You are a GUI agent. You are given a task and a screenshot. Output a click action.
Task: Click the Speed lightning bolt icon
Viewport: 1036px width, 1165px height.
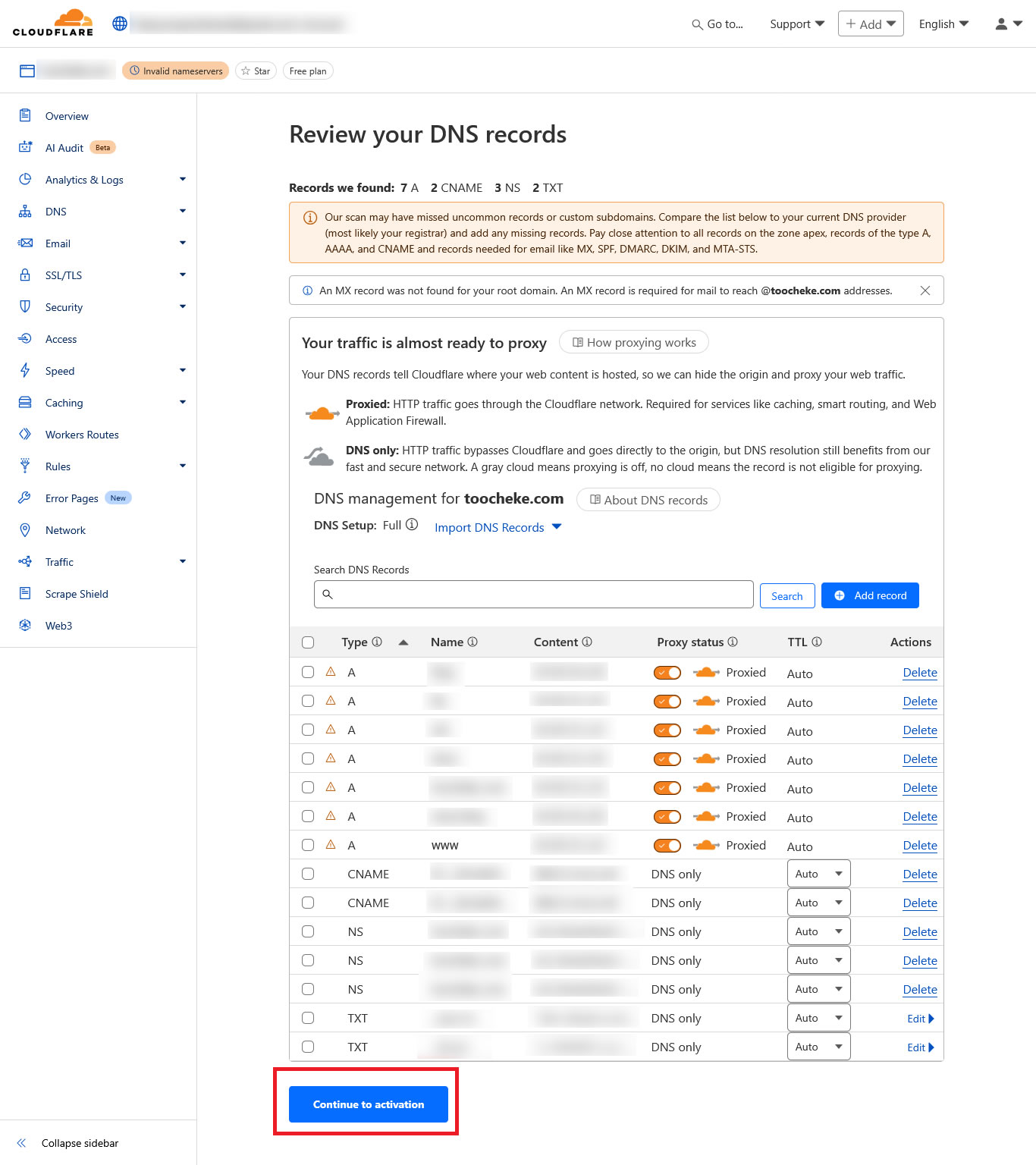[x=25, y=370]
